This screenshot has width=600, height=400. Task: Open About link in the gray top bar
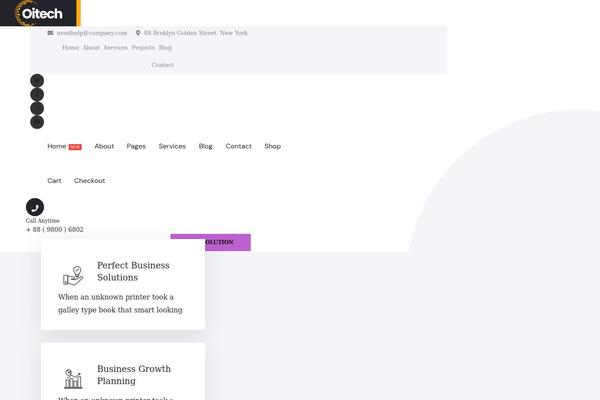tap(91, 48)
